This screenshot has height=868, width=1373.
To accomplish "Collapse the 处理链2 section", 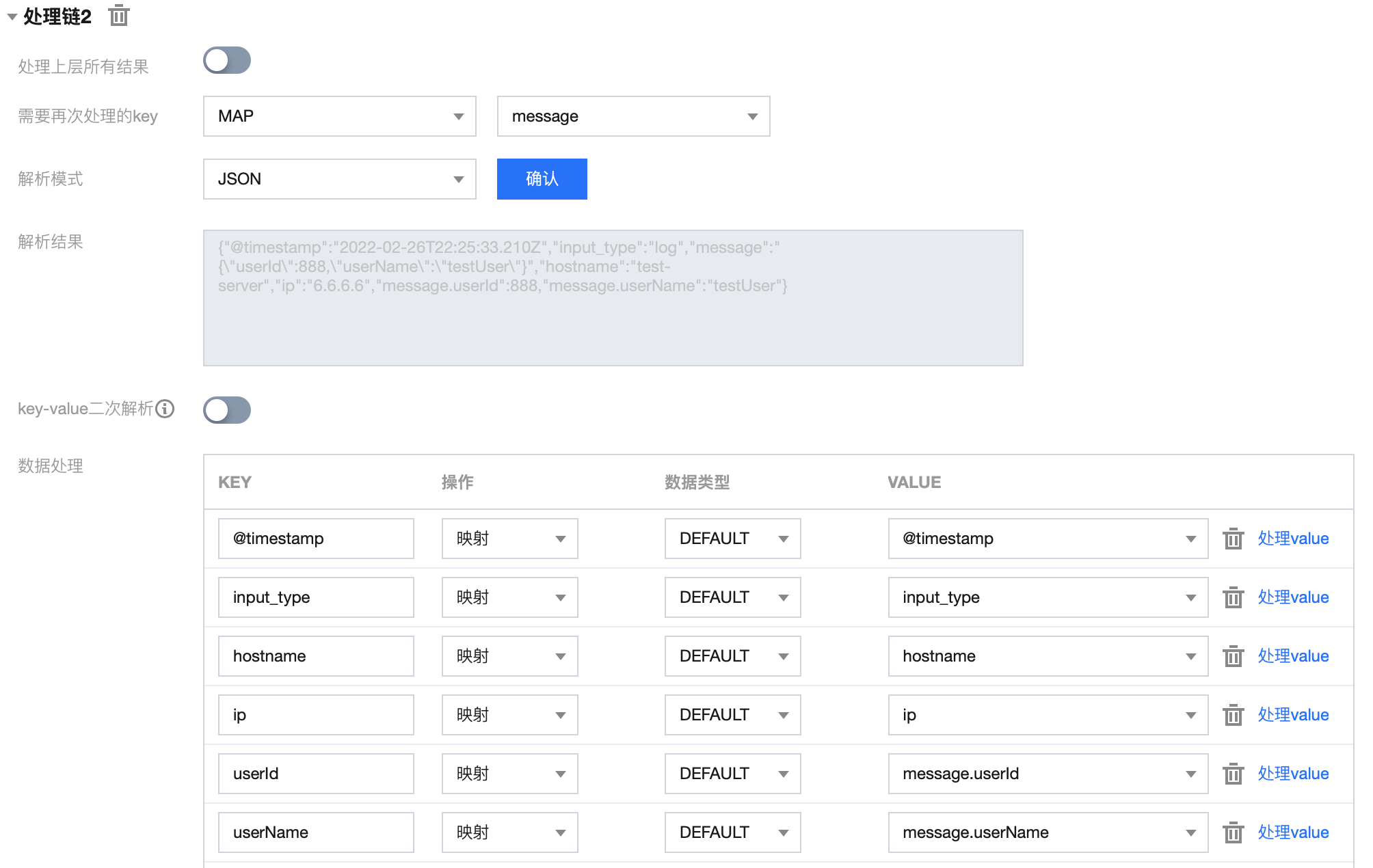I will click(12, 16).
